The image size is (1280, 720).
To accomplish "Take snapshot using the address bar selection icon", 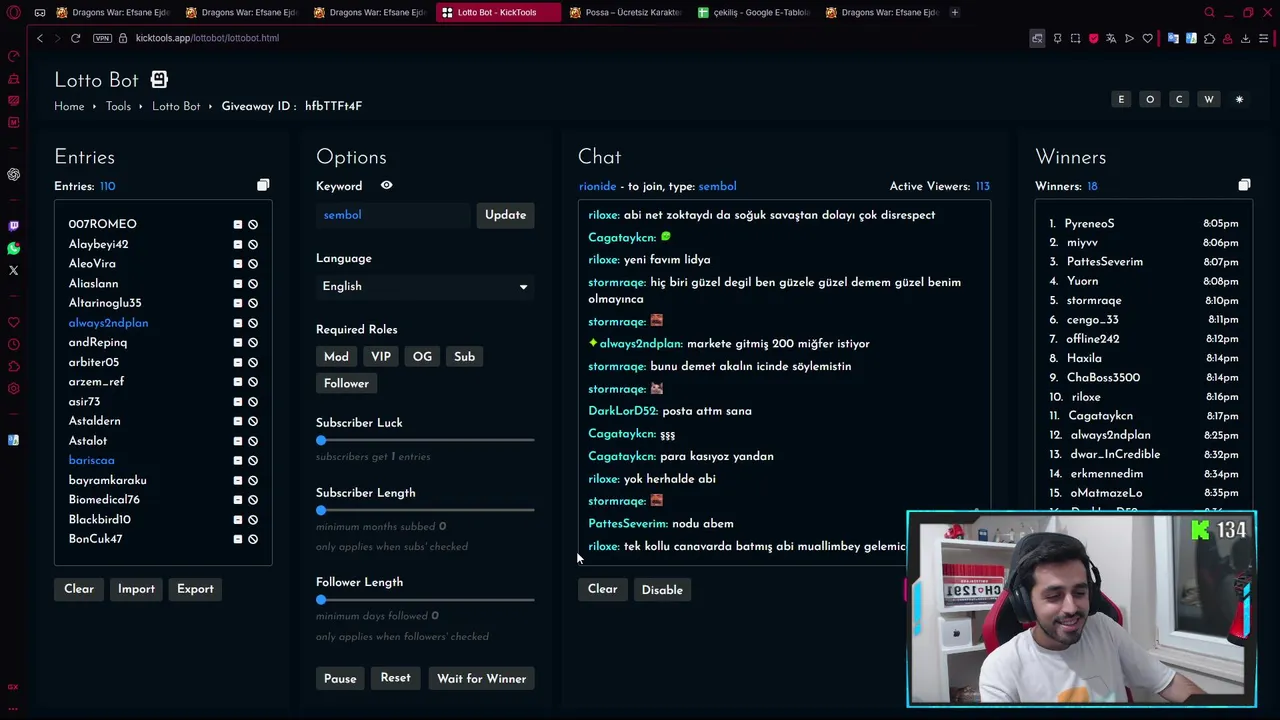I will coord(1075,38).
